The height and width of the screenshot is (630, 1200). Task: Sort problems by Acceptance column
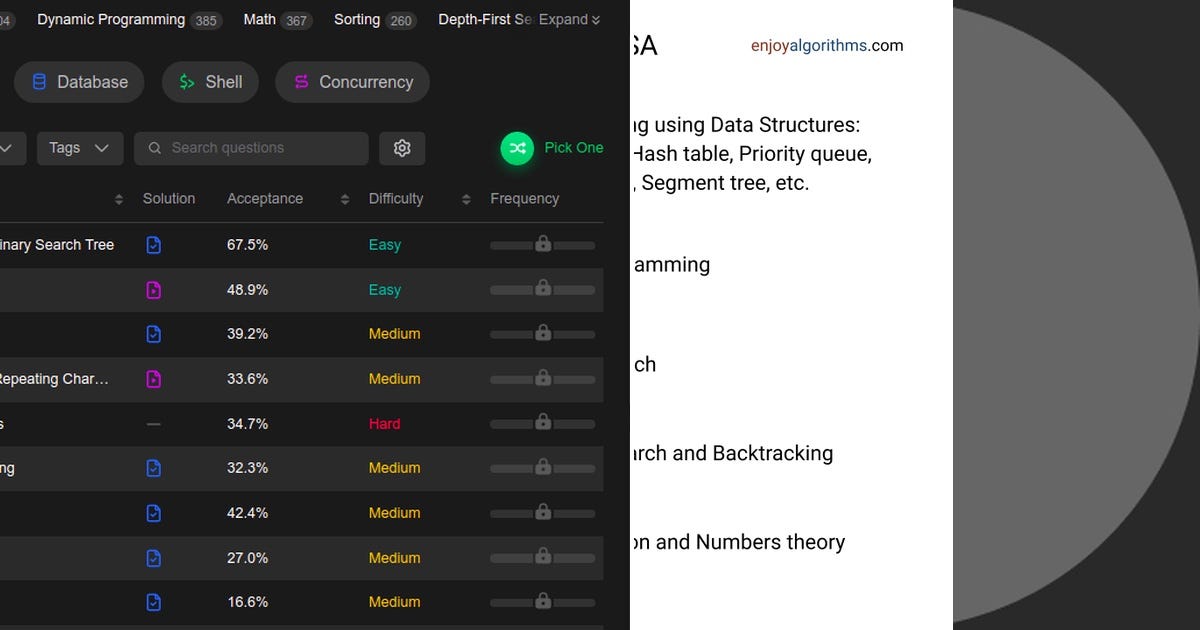pyautogui.click(x=344, y=198)
